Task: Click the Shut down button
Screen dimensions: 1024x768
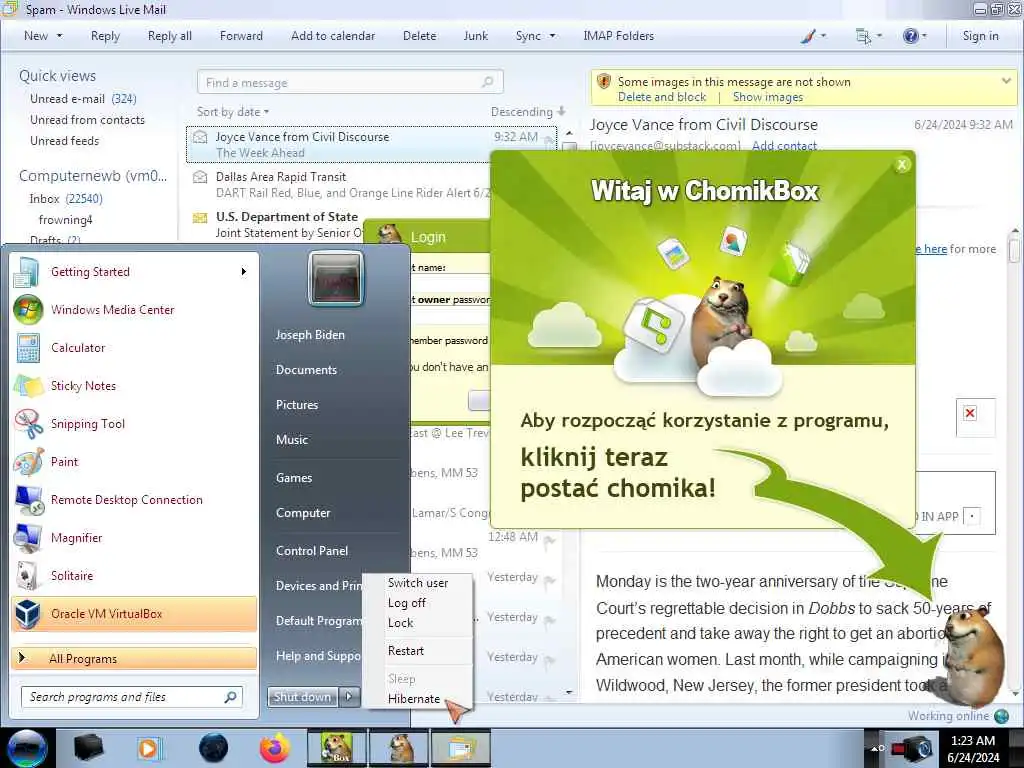Action: [x=302, y=697]
